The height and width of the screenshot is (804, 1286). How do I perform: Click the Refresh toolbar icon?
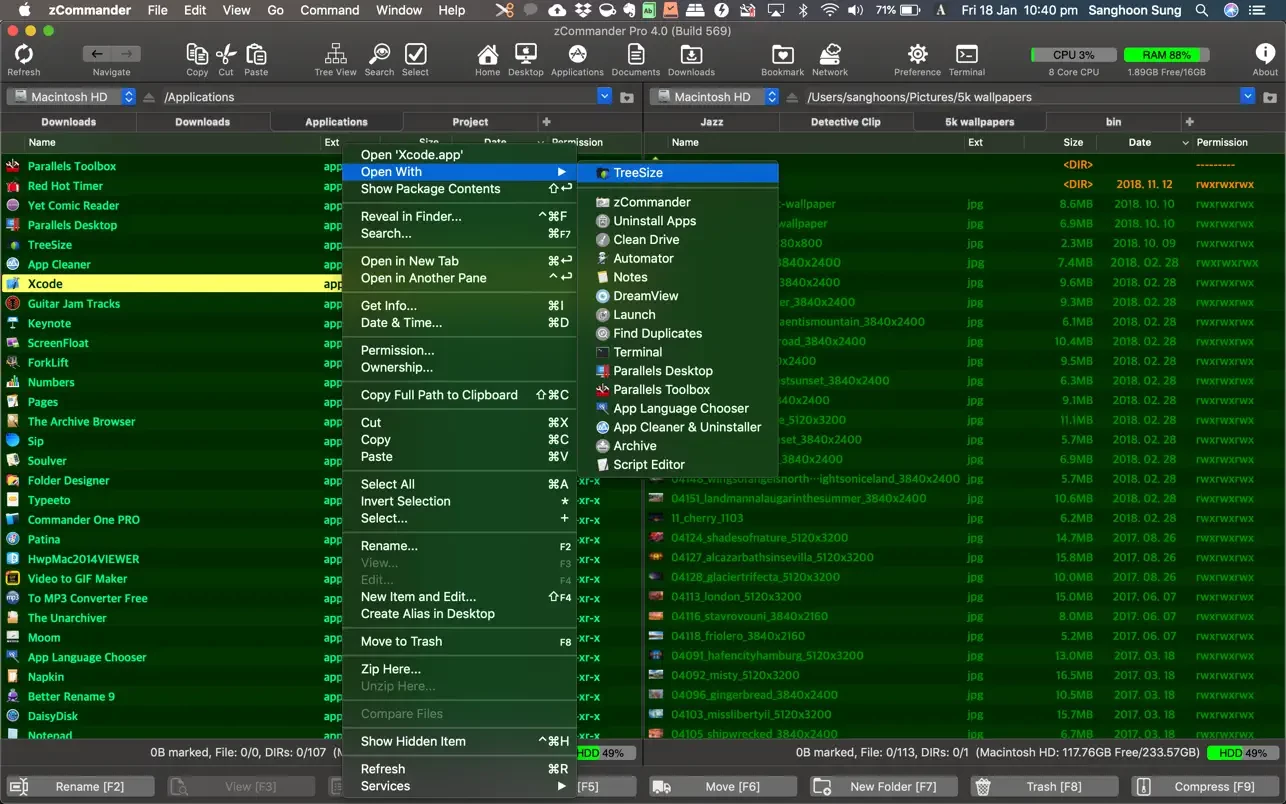[x=23, y=55]
